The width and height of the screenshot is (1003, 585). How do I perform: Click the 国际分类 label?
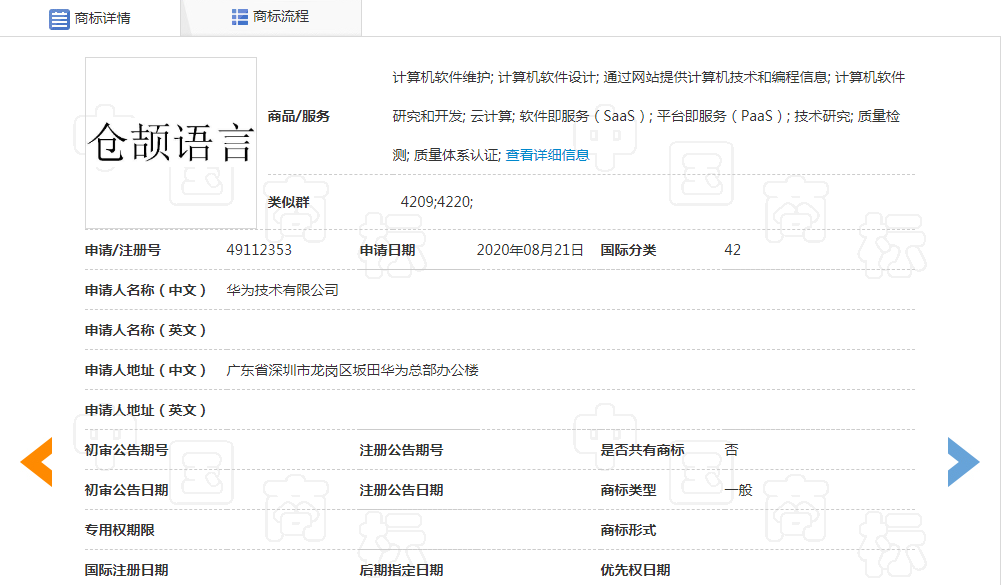(628, 250)
